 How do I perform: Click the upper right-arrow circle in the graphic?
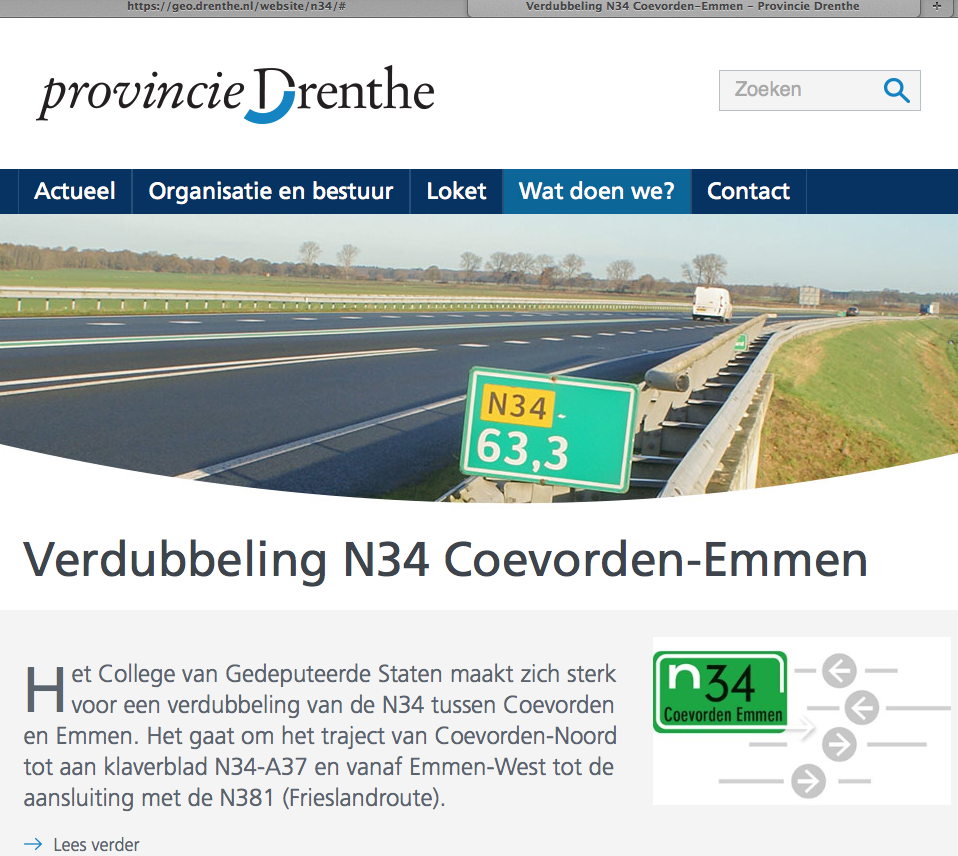click(840, 744)
